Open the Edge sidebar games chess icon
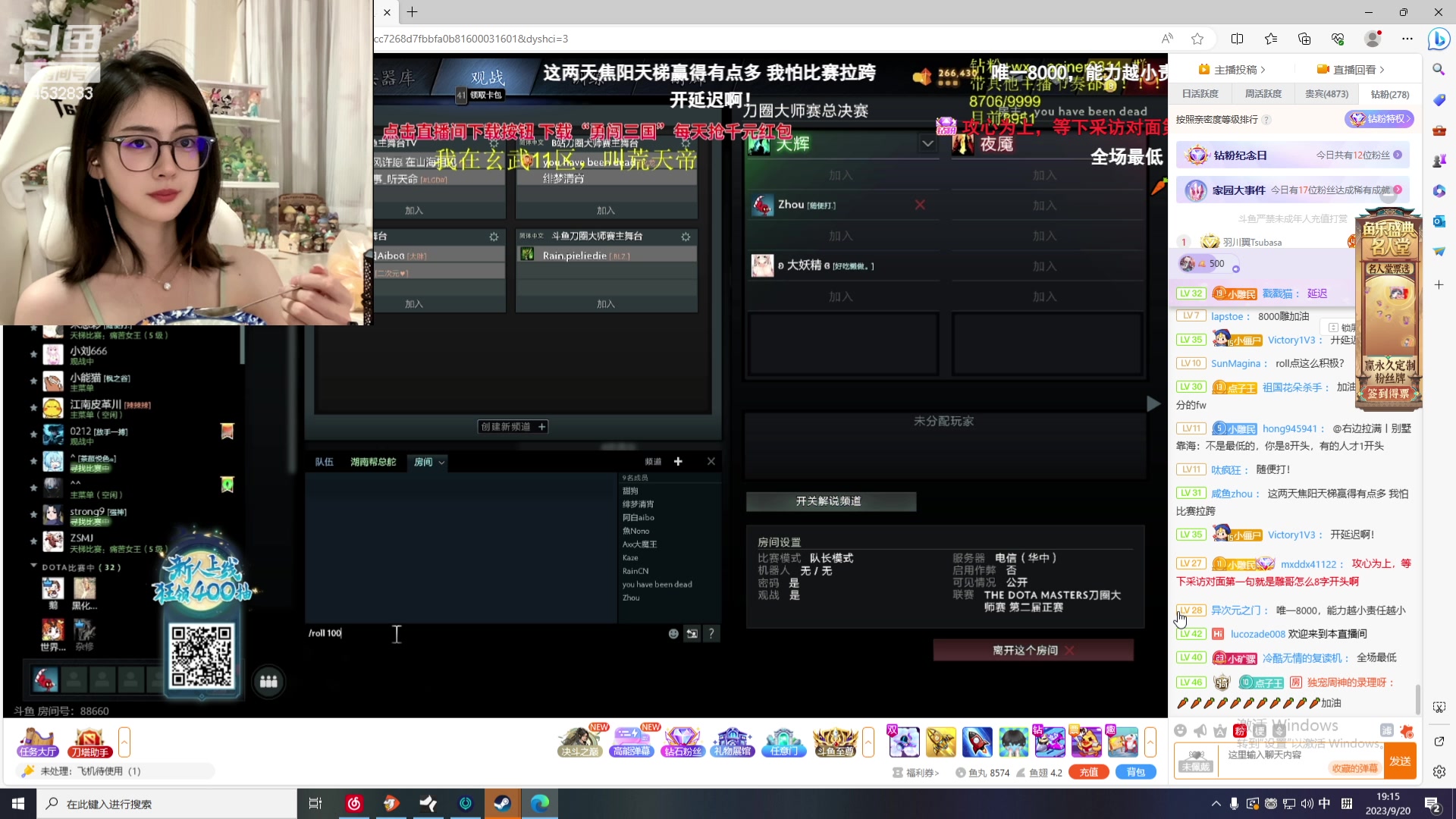Image resolution: width=1456 pixels, height=819 pixels. [x=1439, y=161]
